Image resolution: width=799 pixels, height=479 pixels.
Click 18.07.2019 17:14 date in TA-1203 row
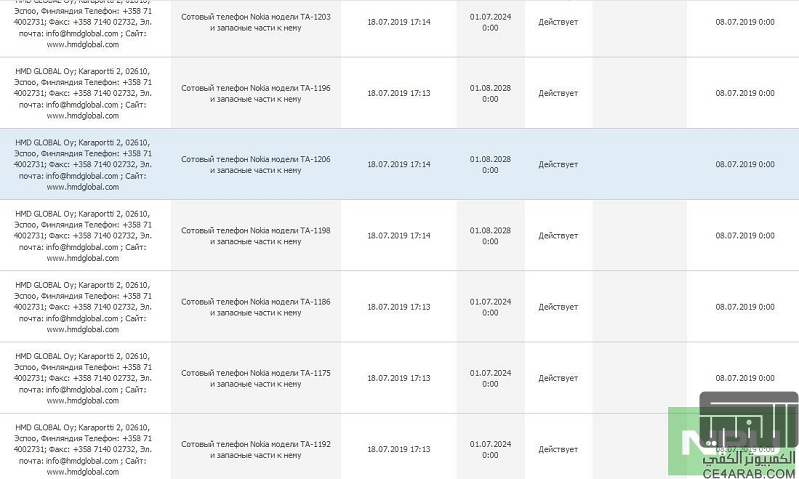click(x=398, y=22)
